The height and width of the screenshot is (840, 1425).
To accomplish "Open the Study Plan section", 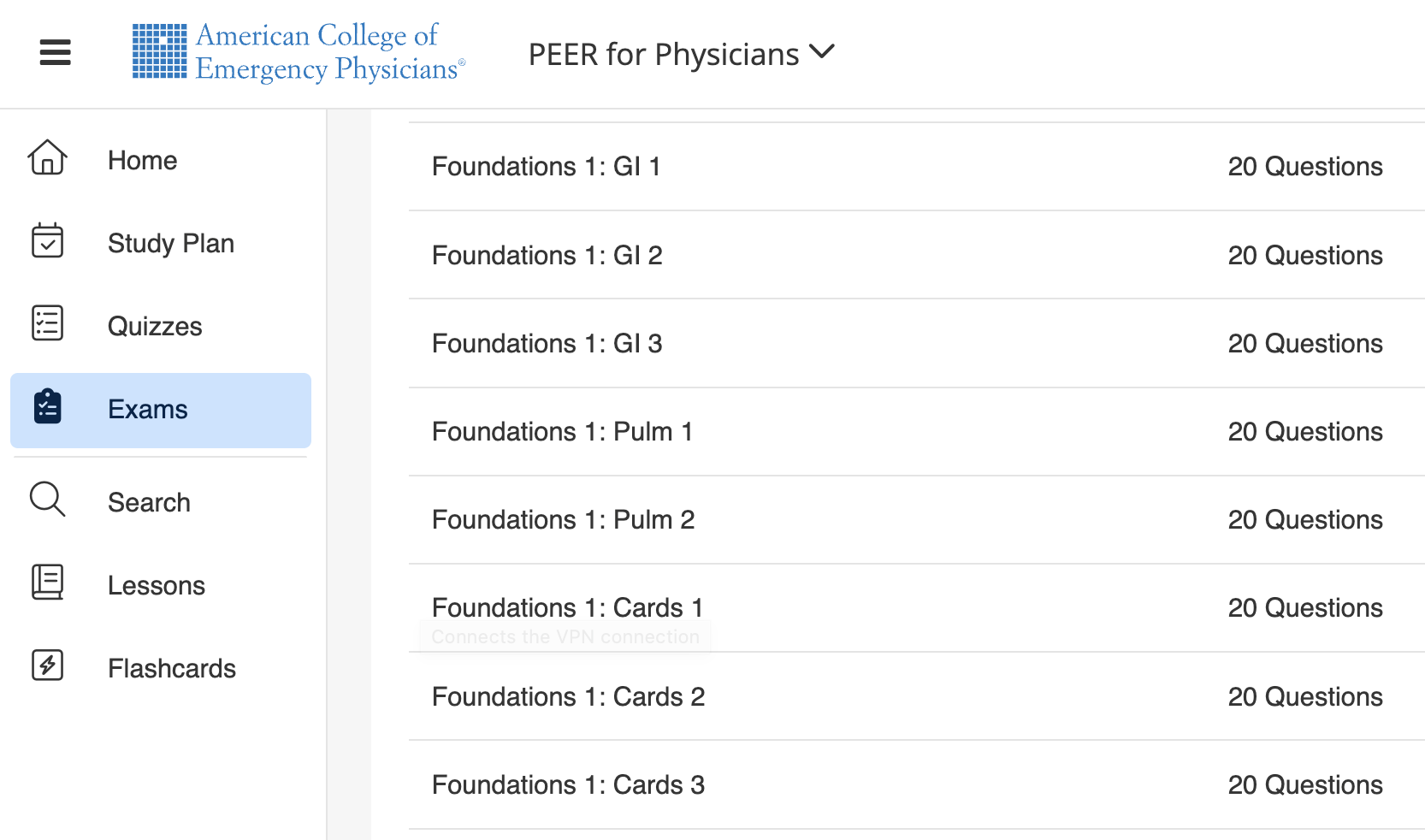I will tap(170, 242).
